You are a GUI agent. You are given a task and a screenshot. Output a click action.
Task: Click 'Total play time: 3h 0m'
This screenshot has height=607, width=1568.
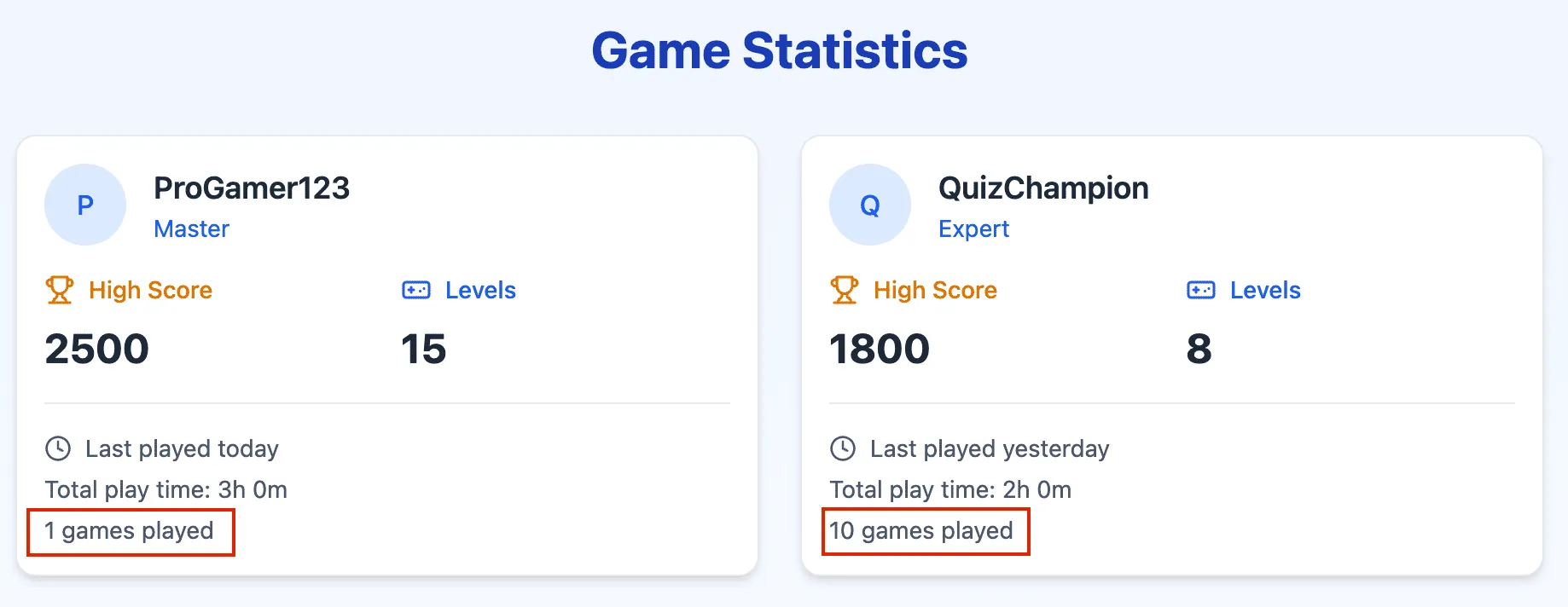coord(166,489)
